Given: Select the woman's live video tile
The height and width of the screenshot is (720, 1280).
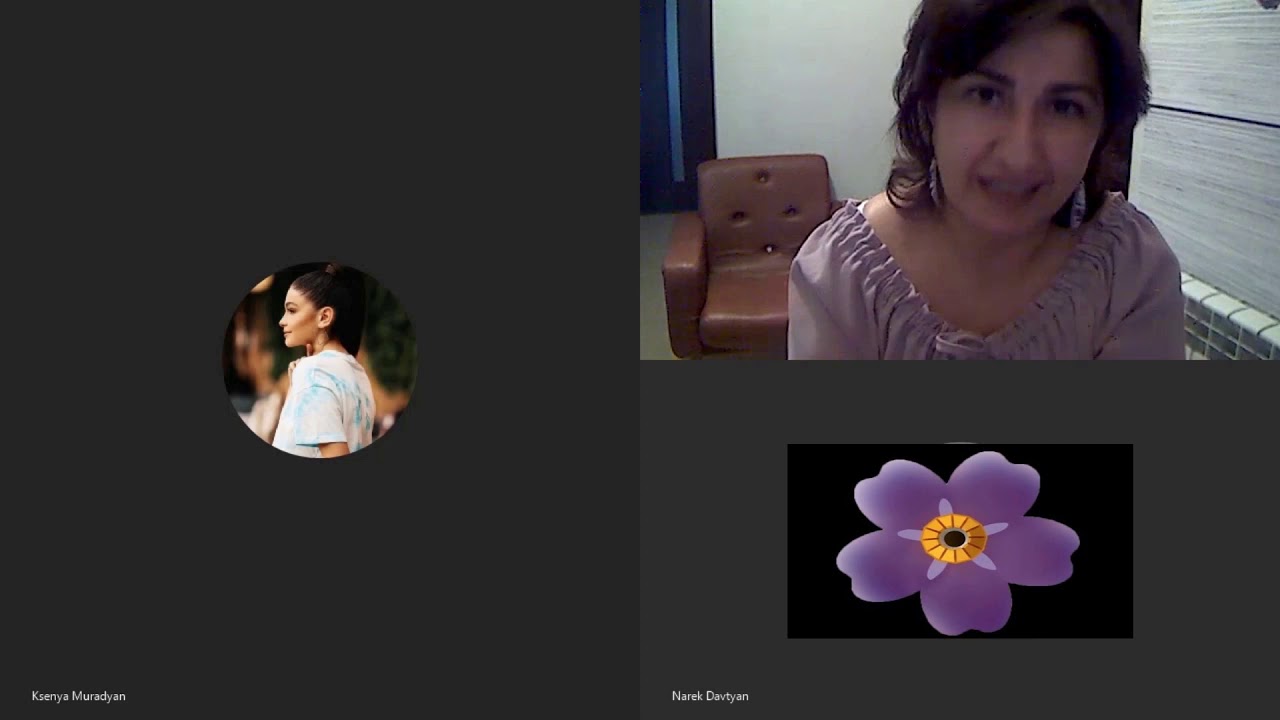Looking at the screenshot, I should click(x=960, y=180).
